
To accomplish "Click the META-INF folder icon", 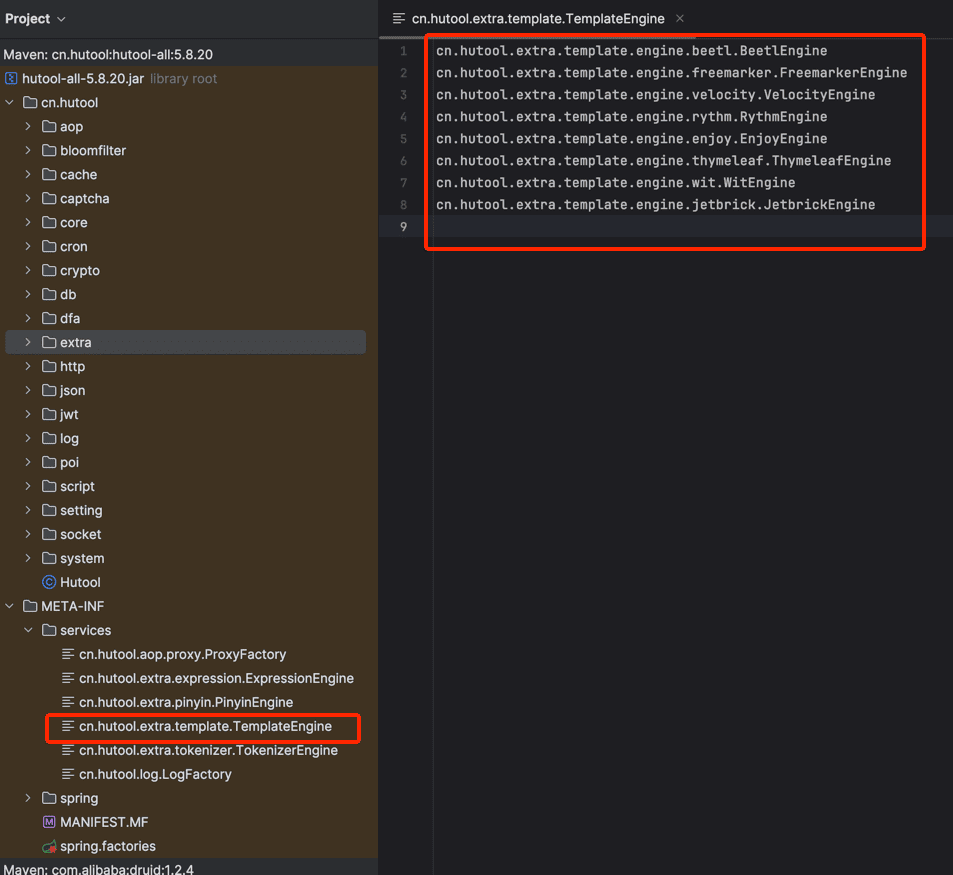I will tap(30, 606).
